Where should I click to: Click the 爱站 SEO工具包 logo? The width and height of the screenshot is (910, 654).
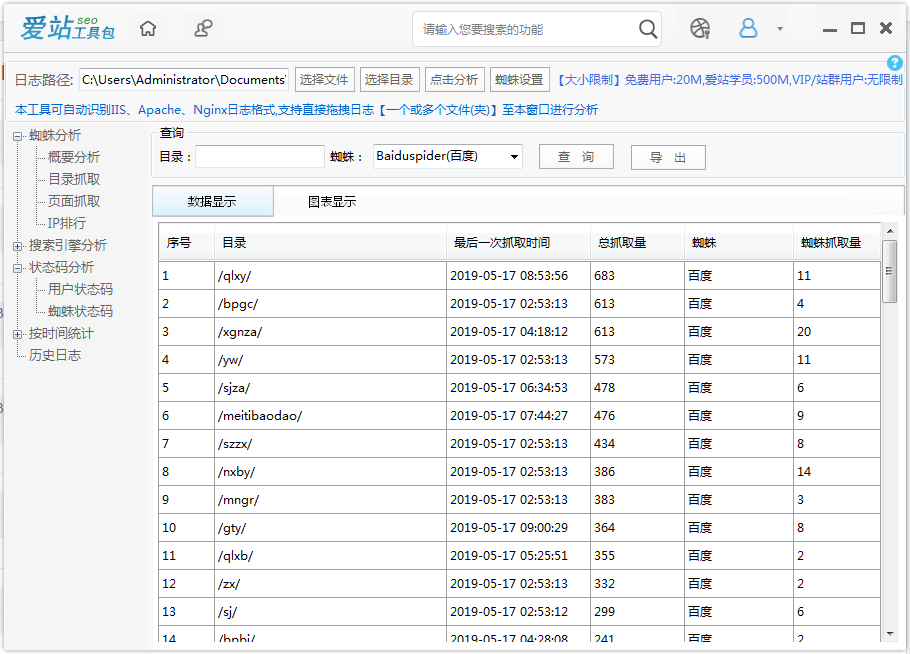coord(67,28)
